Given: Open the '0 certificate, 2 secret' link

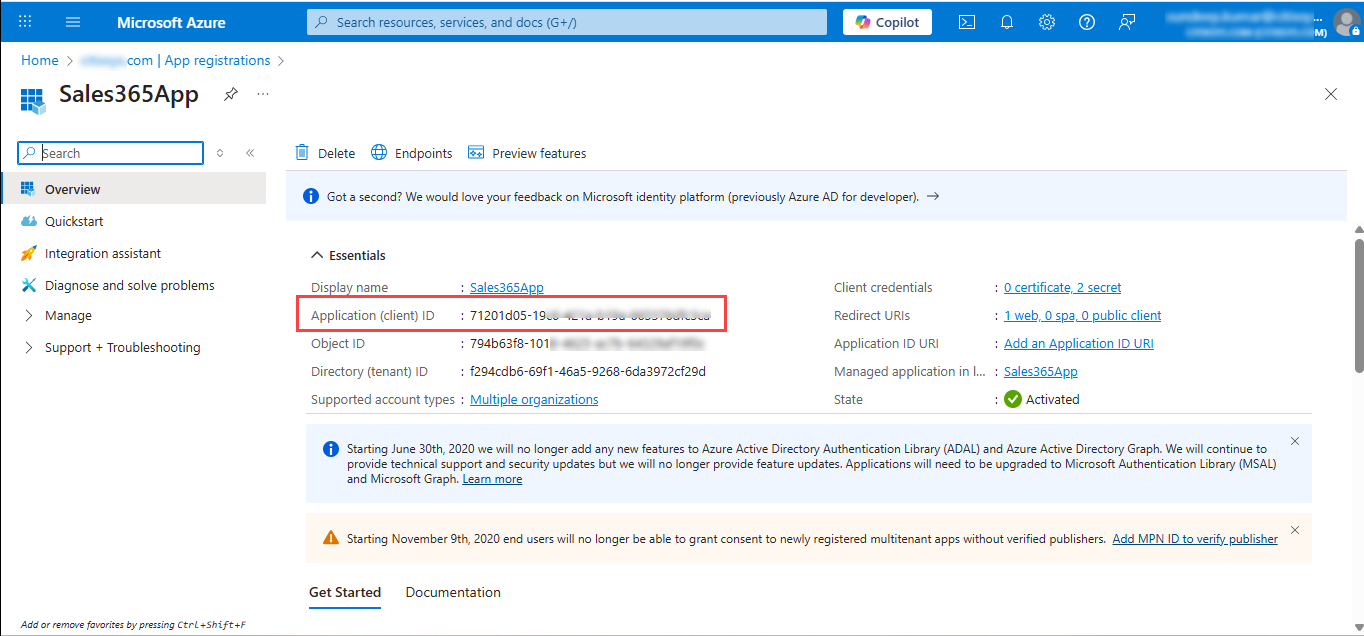Looking at the screenshot, I should click(x=1062, y=288).
